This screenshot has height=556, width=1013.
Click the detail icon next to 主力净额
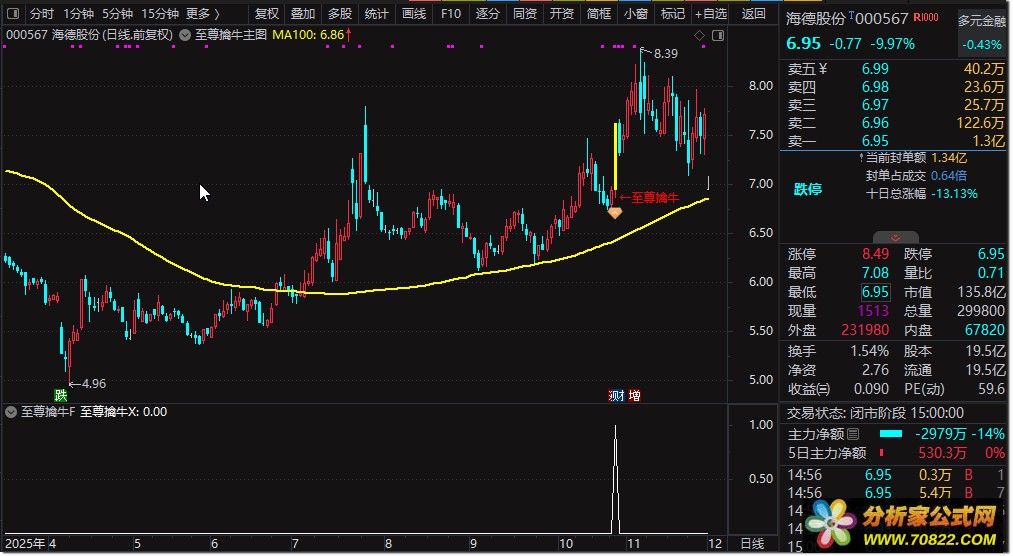click(853, 435)
